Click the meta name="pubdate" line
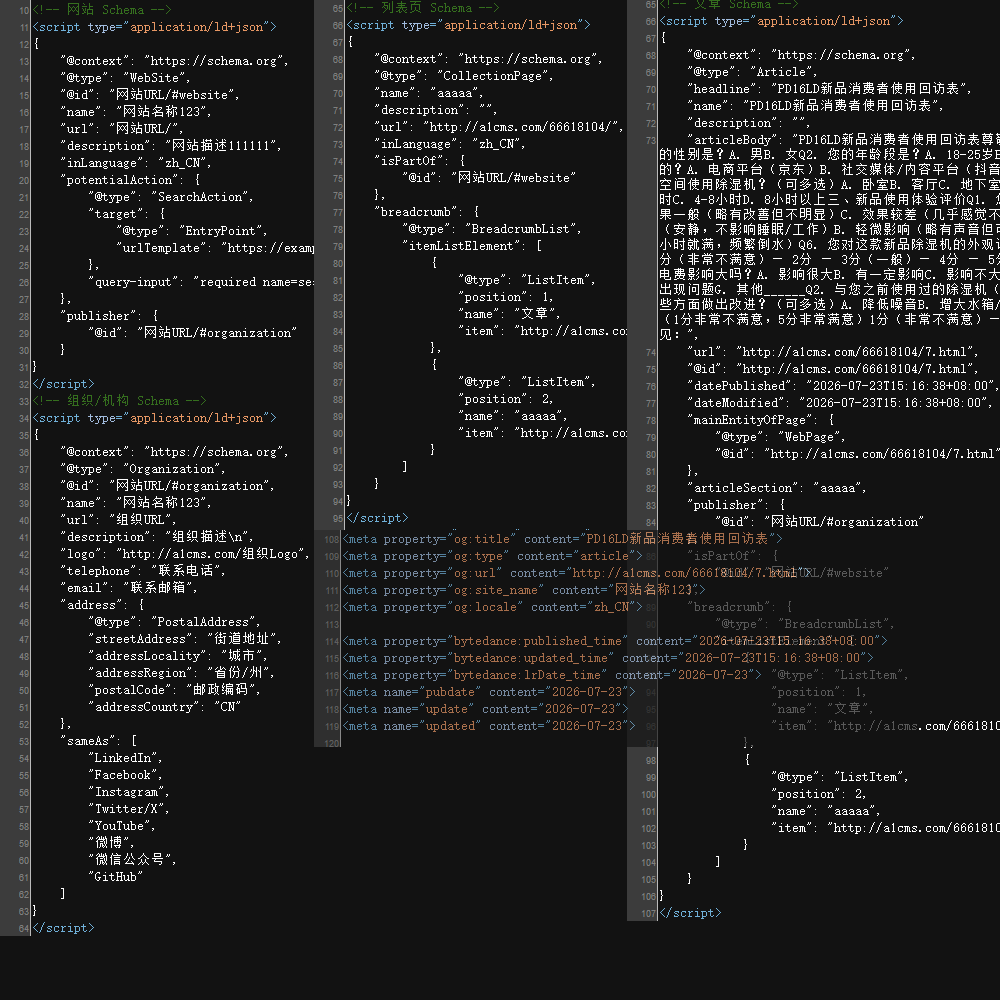The image size is (1000, 1000). pyautogui.click(x=489, y=692)
